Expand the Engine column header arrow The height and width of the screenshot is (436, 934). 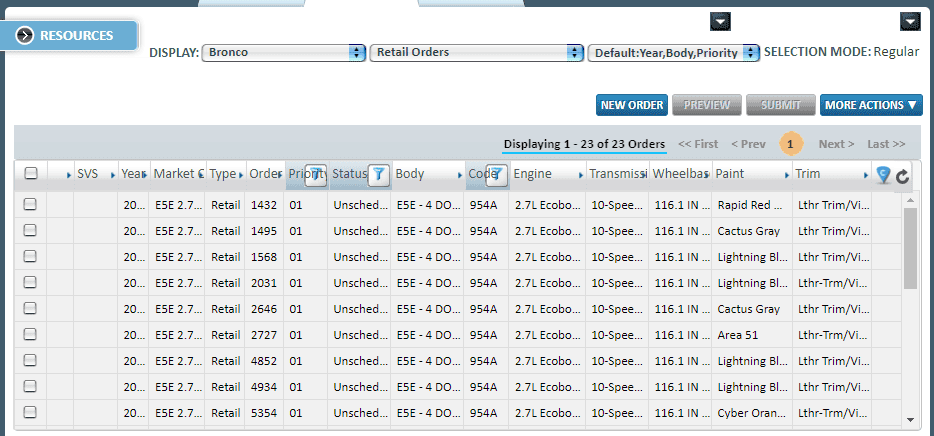(581, 175)
